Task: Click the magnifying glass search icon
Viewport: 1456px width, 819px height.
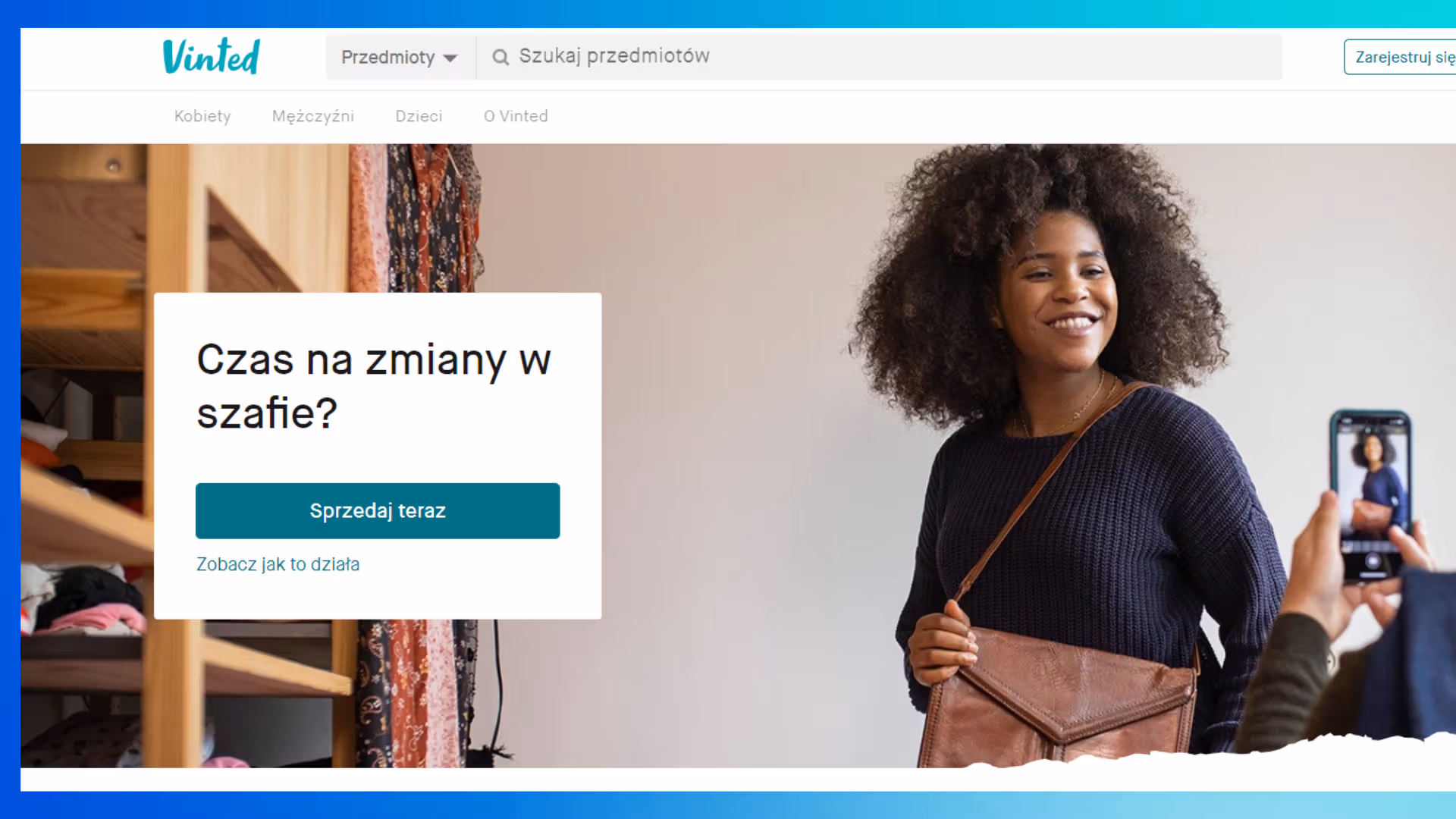Action: point(500,57)
